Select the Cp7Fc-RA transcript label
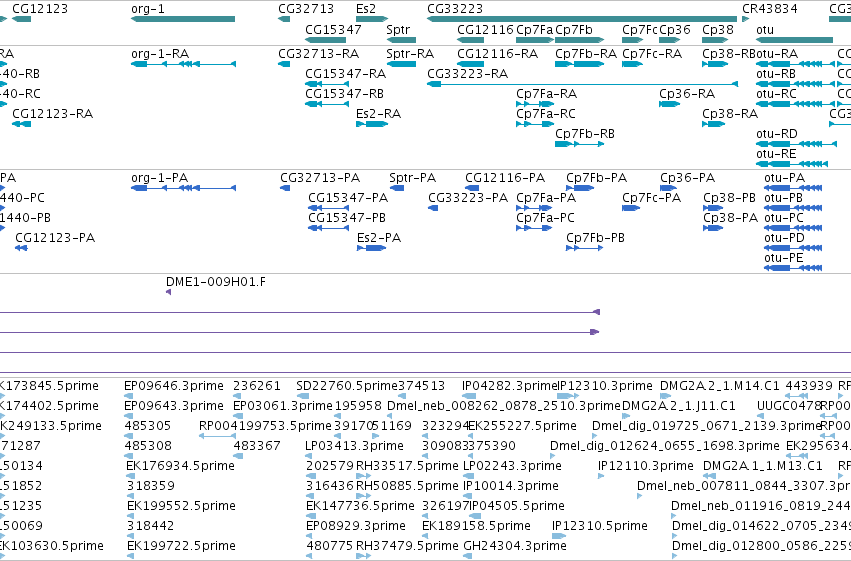 click(x=652, y=54)
